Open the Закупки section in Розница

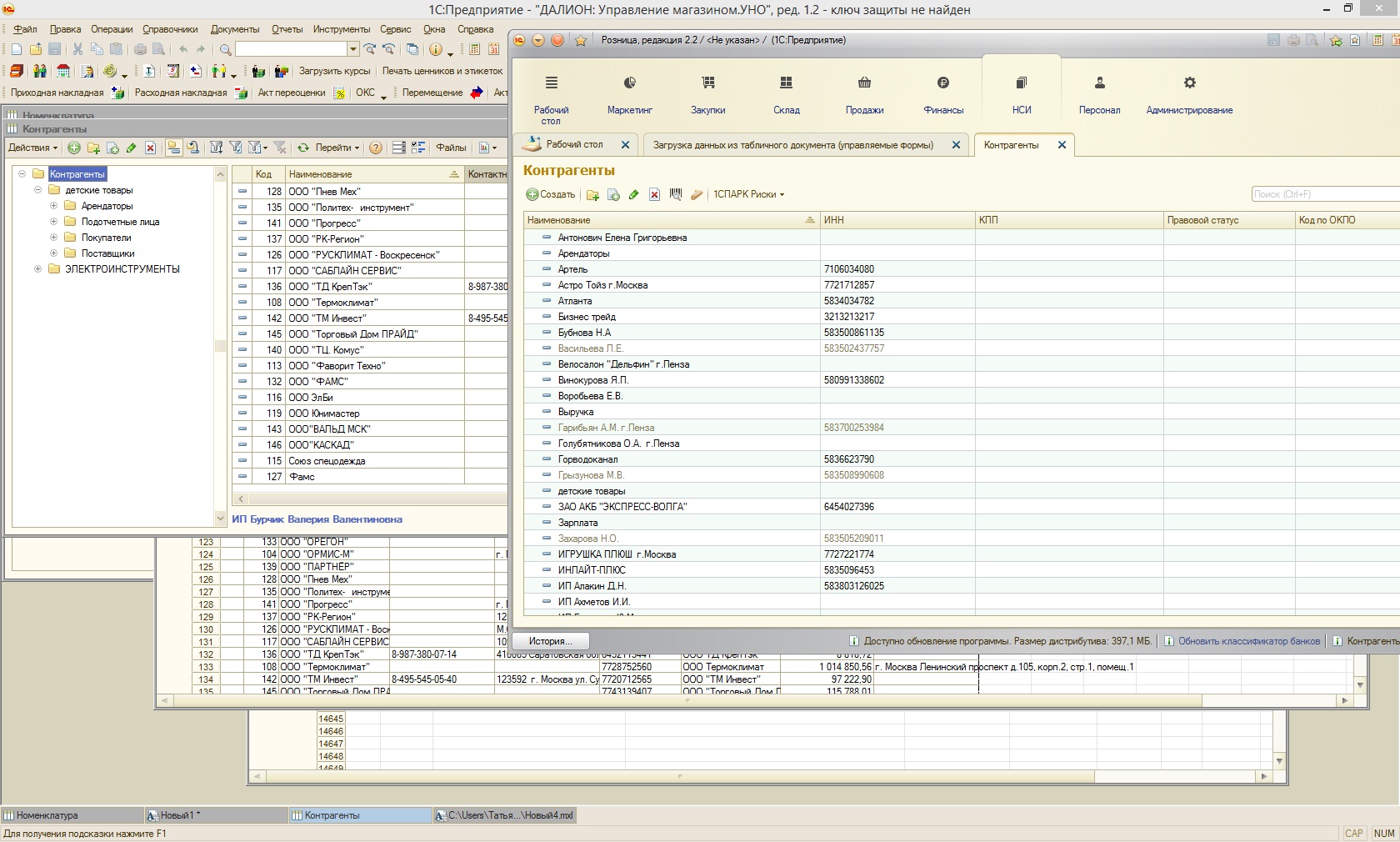point(707,96)
